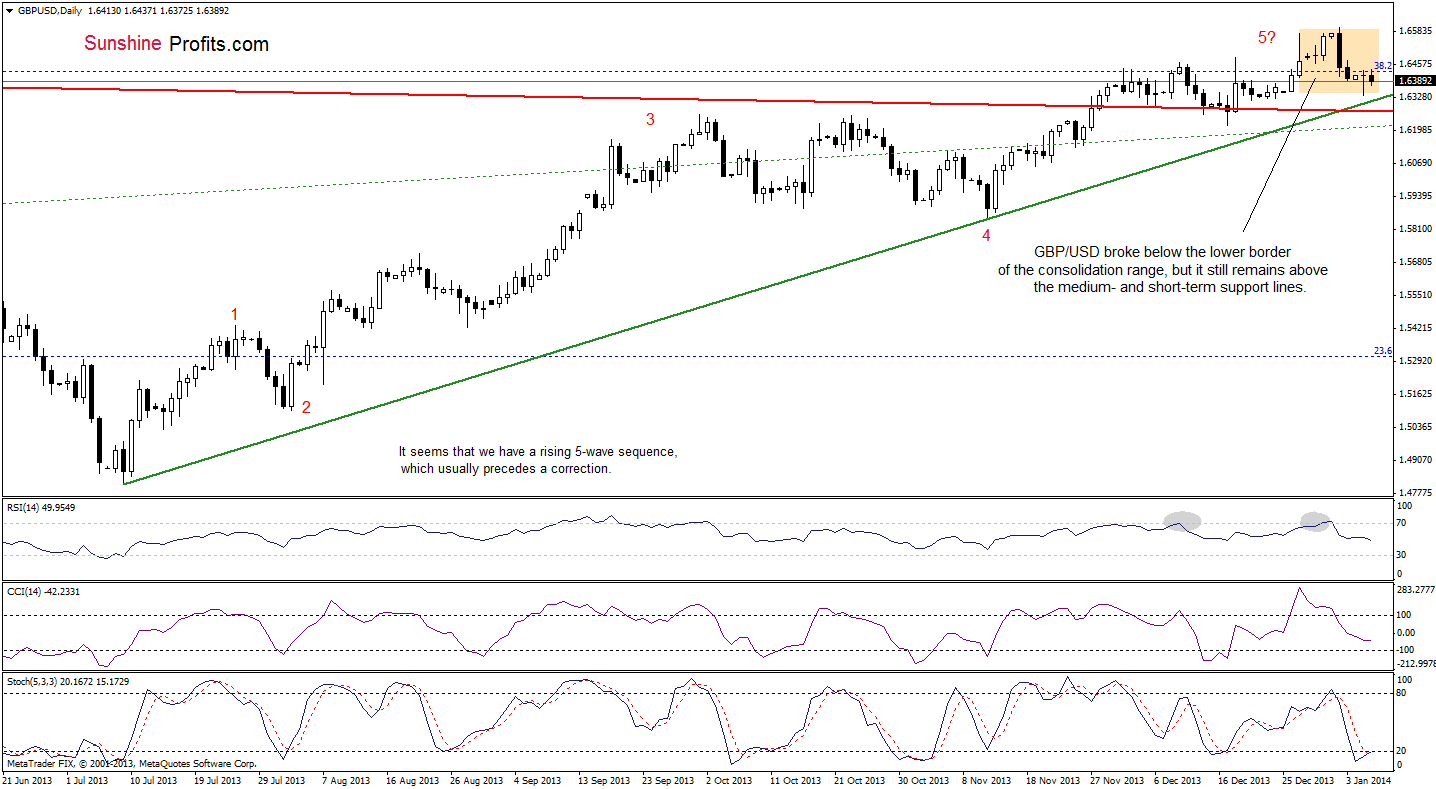The height and width of the screenshot is (789, 1436).
Task: Click the 16 Dec 2013 date label
Action: click(x=1244, y=780)
